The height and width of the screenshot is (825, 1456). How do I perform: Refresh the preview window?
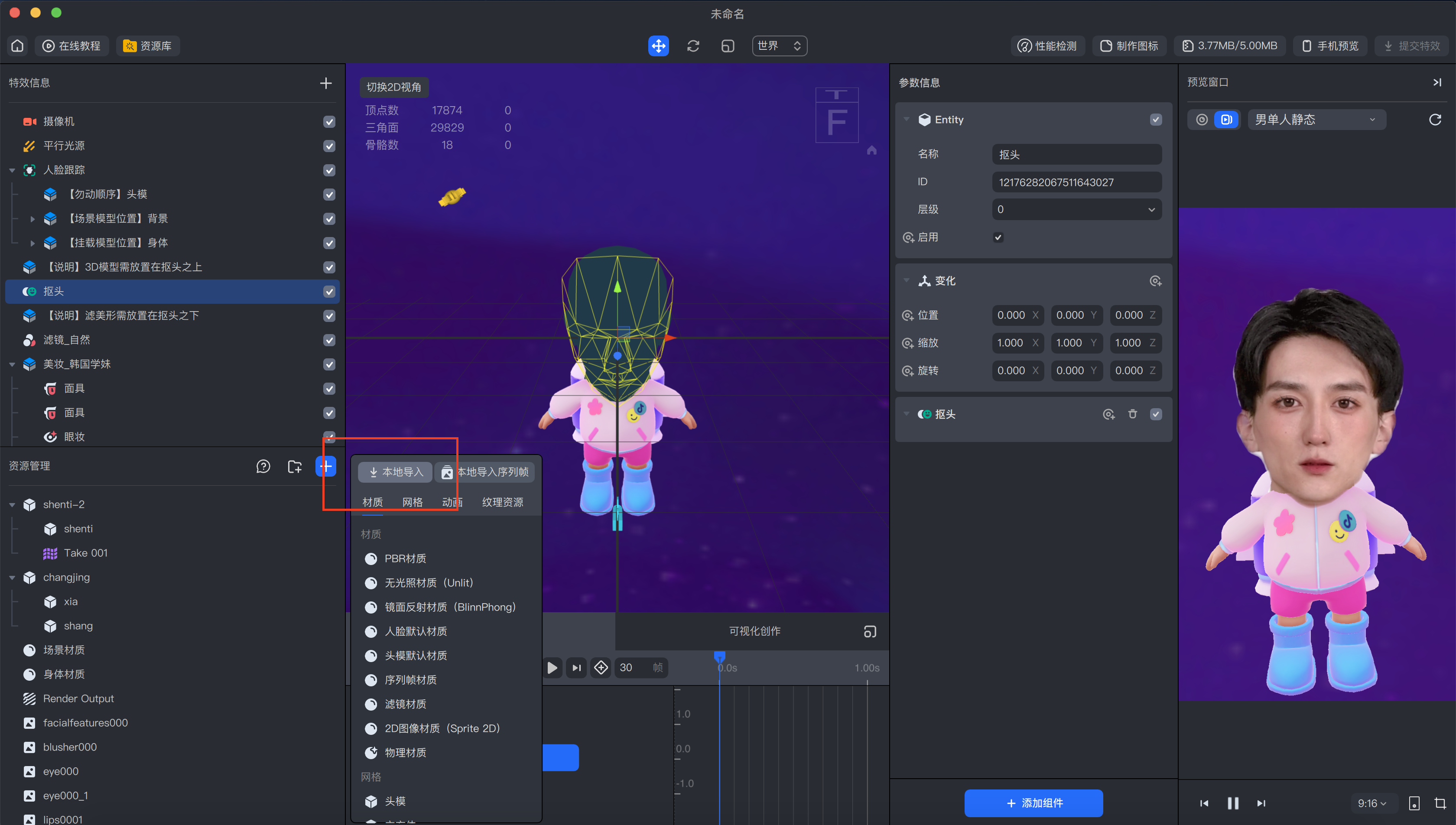coord(1434,120)
